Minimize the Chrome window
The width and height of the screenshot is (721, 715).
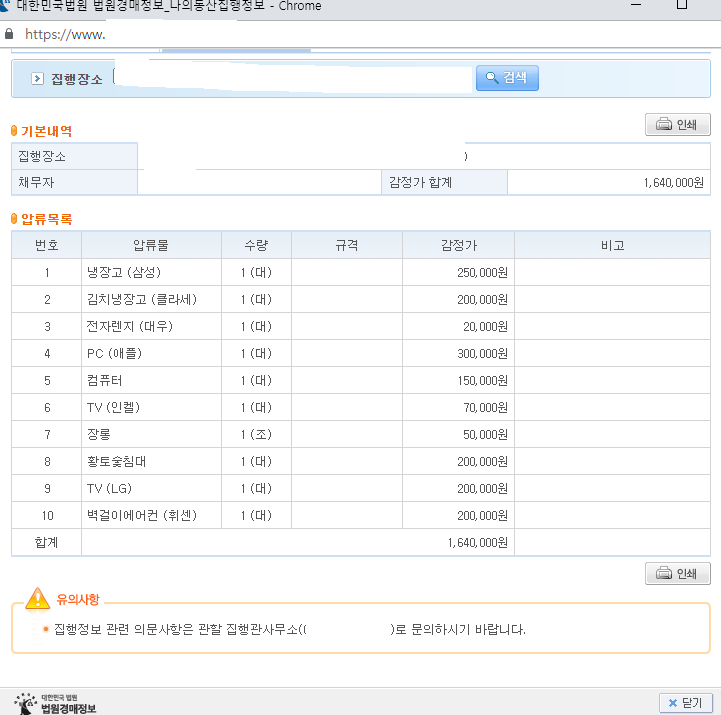coord(636,5)
